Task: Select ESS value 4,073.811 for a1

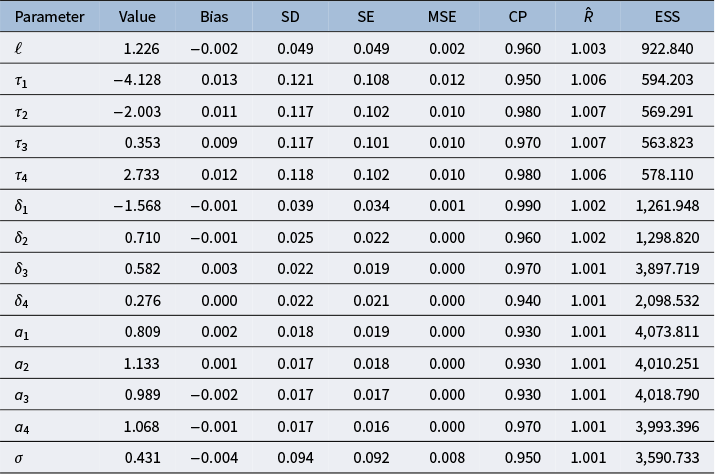Action: (x=667, y=332)
